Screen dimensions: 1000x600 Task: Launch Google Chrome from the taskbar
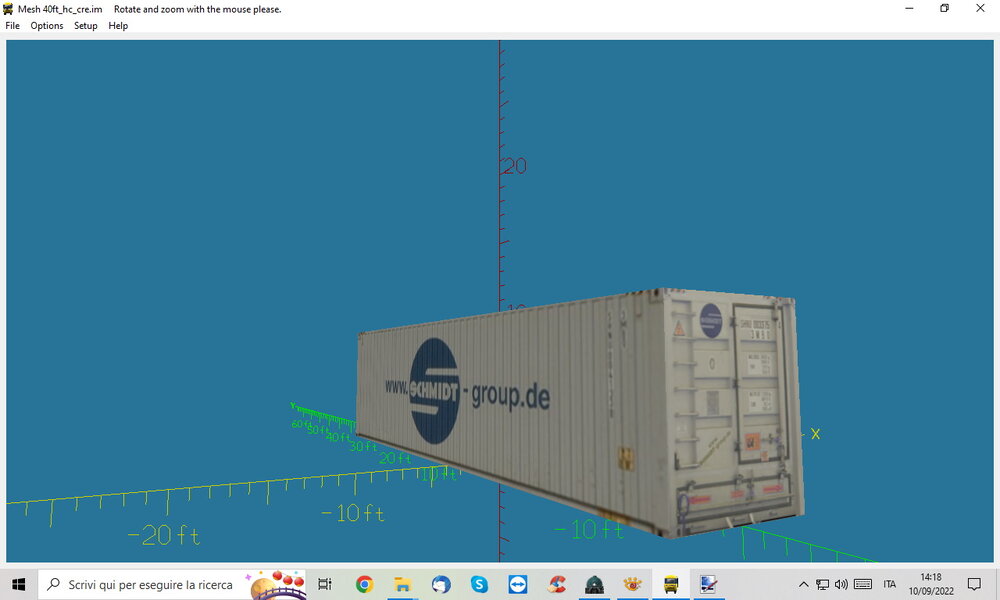tap(364, 584)
